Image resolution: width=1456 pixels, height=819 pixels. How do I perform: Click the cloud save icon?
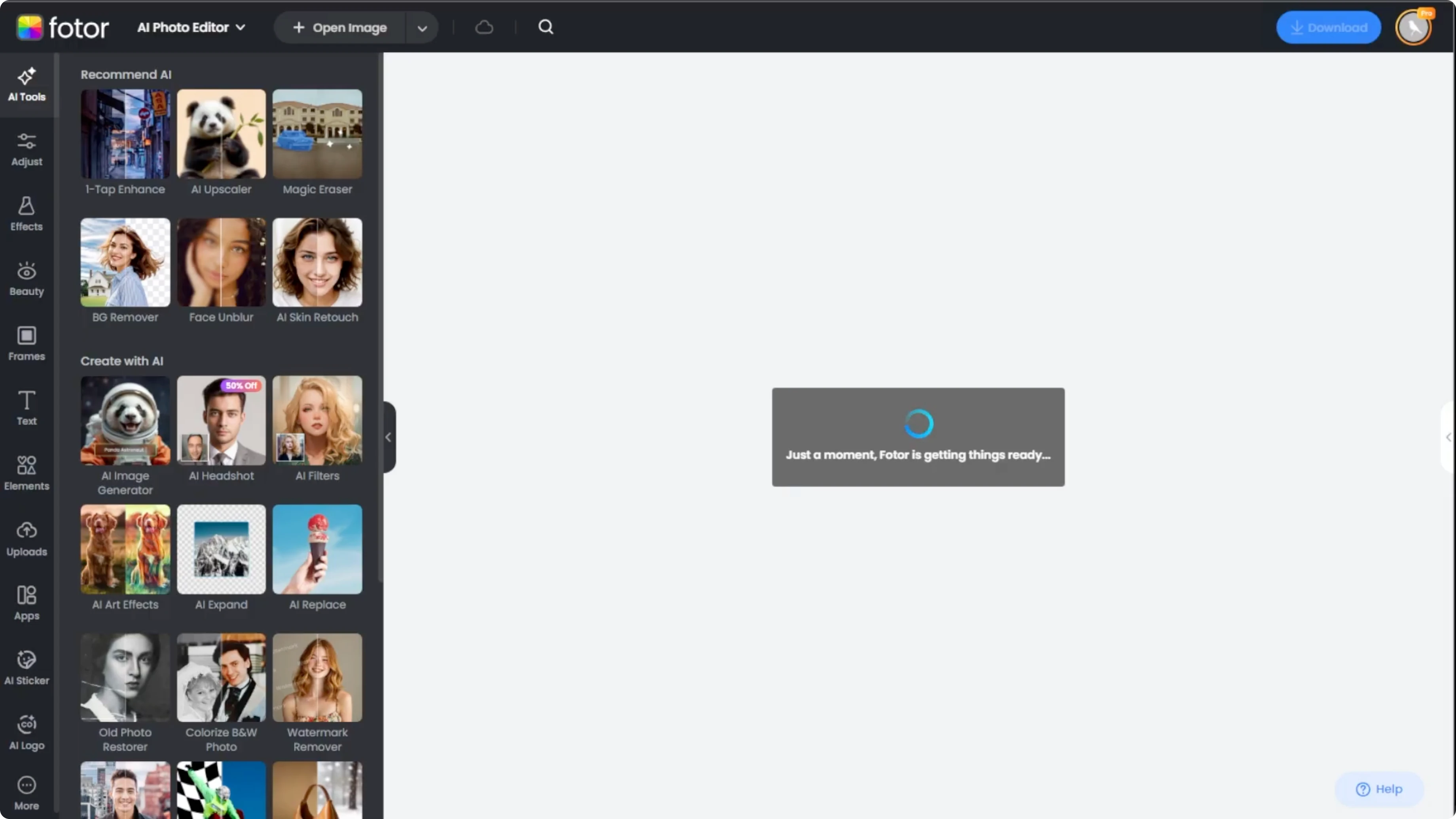(x=484, y=27)
